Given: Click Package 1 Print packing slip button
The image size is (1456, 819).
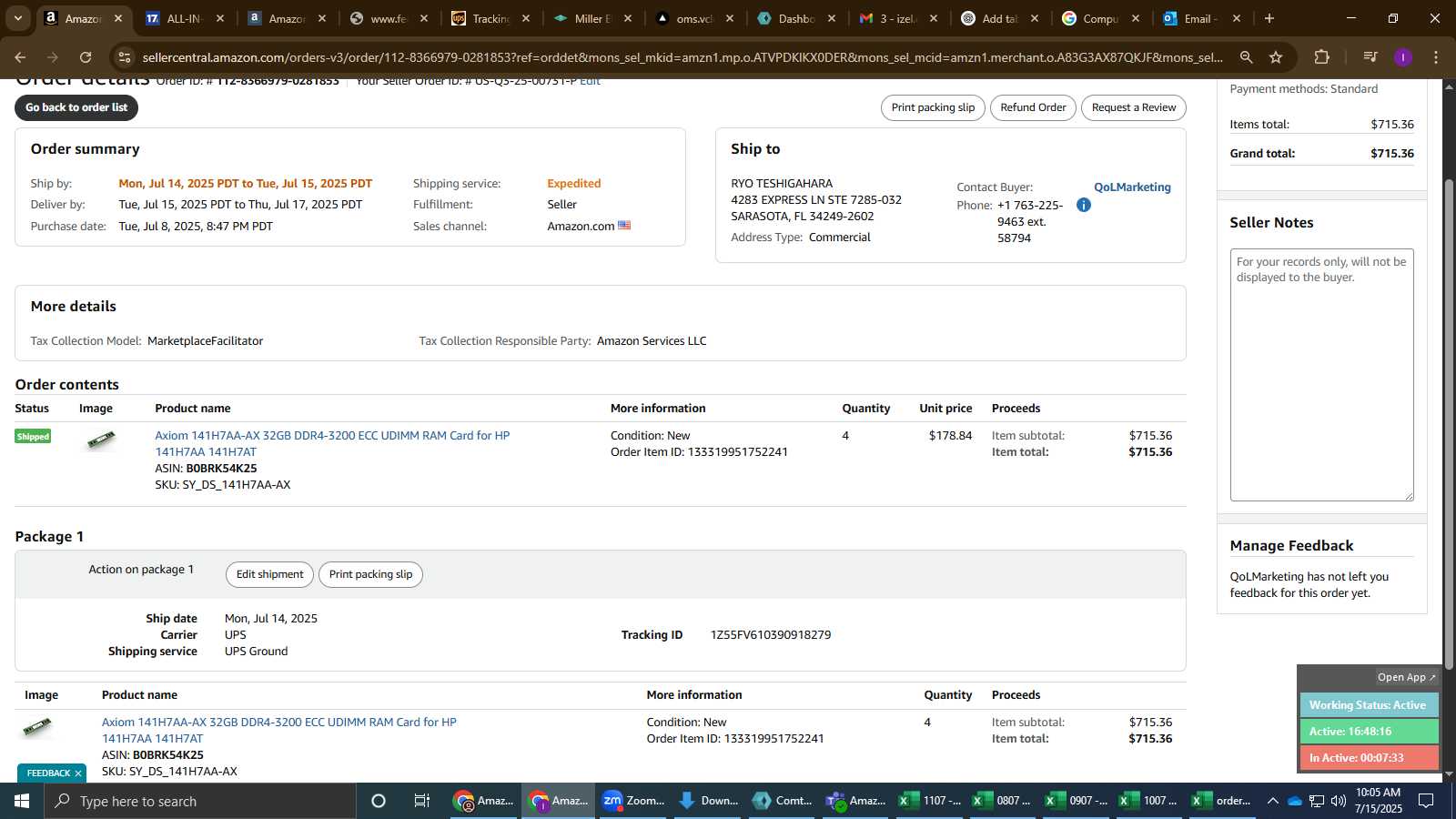Looking at the screenshot, I should [370, 574].
